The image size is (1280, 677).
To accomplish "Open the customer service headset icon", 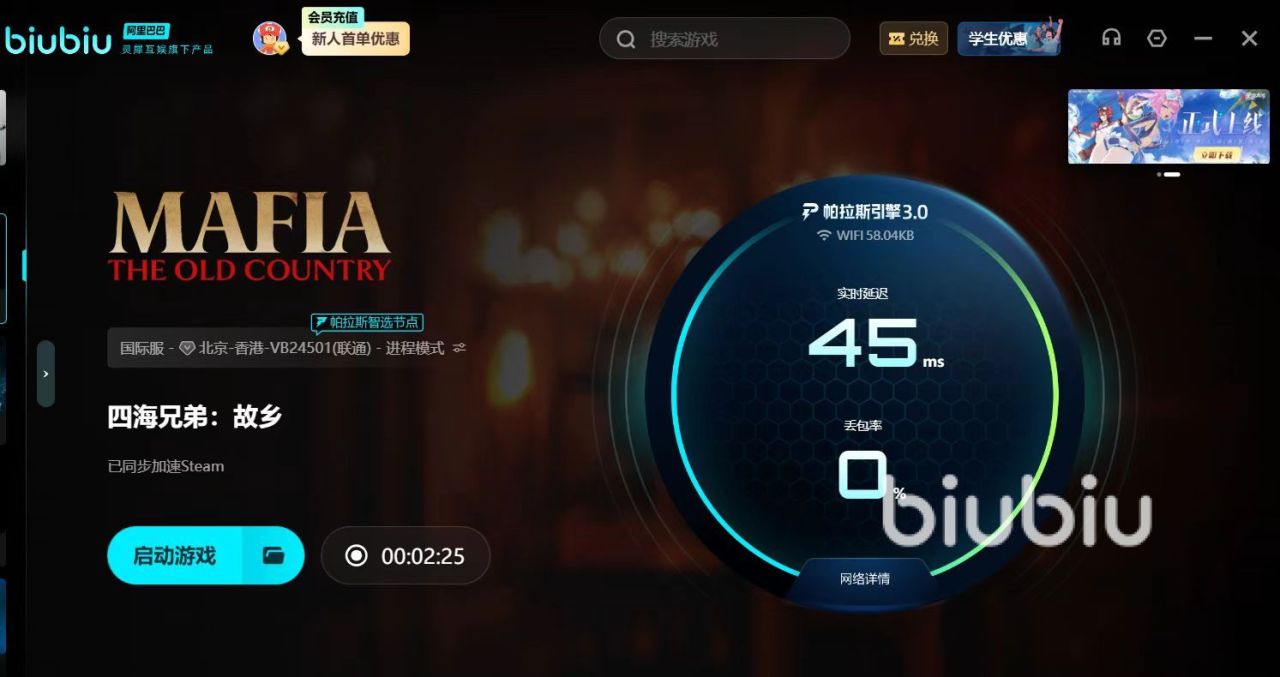I will click(x=1111, y=38).
